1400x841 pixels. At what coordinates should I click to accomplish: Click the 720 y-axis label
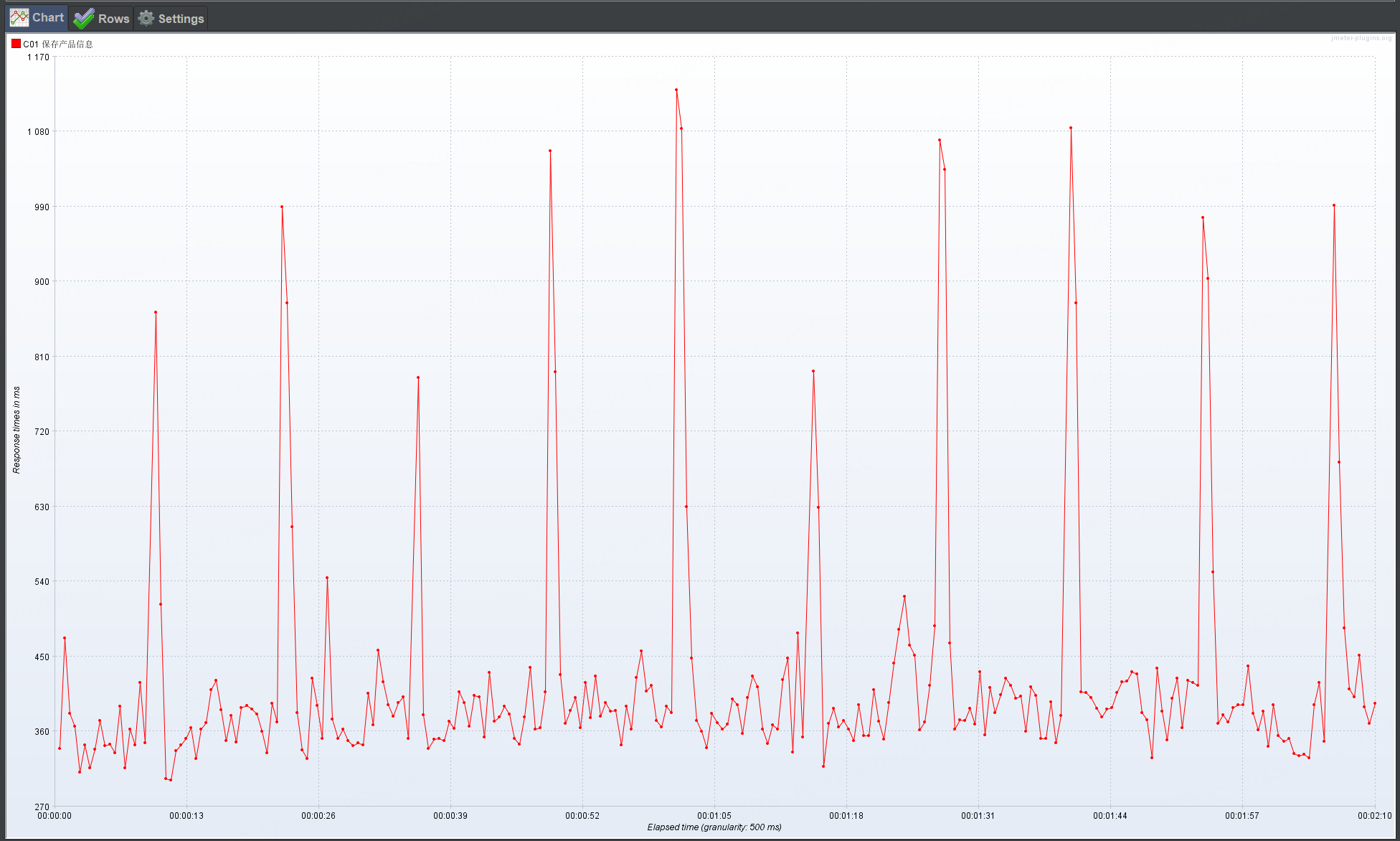[42, 432]
